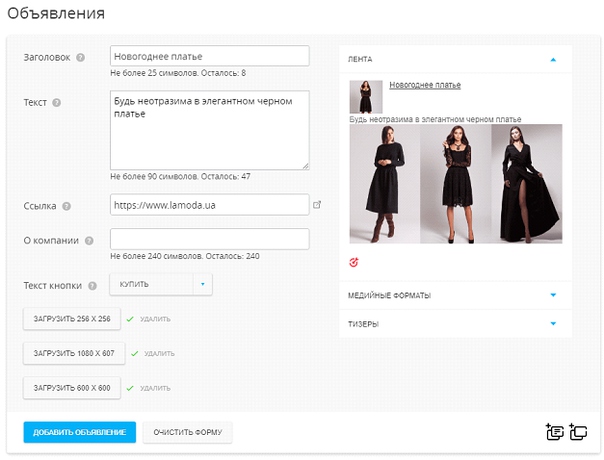Open help icon next to Текст
This screenshot has width=604, height=460.
point(57,103)
